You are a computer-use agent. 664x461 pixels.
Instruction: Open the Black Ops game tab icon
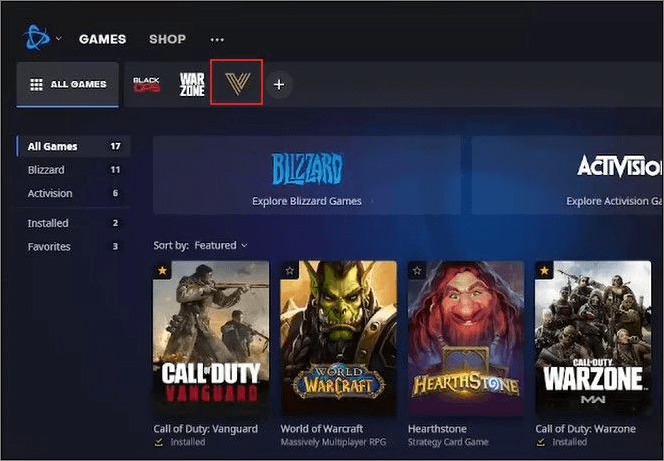(x=147, y=85)
